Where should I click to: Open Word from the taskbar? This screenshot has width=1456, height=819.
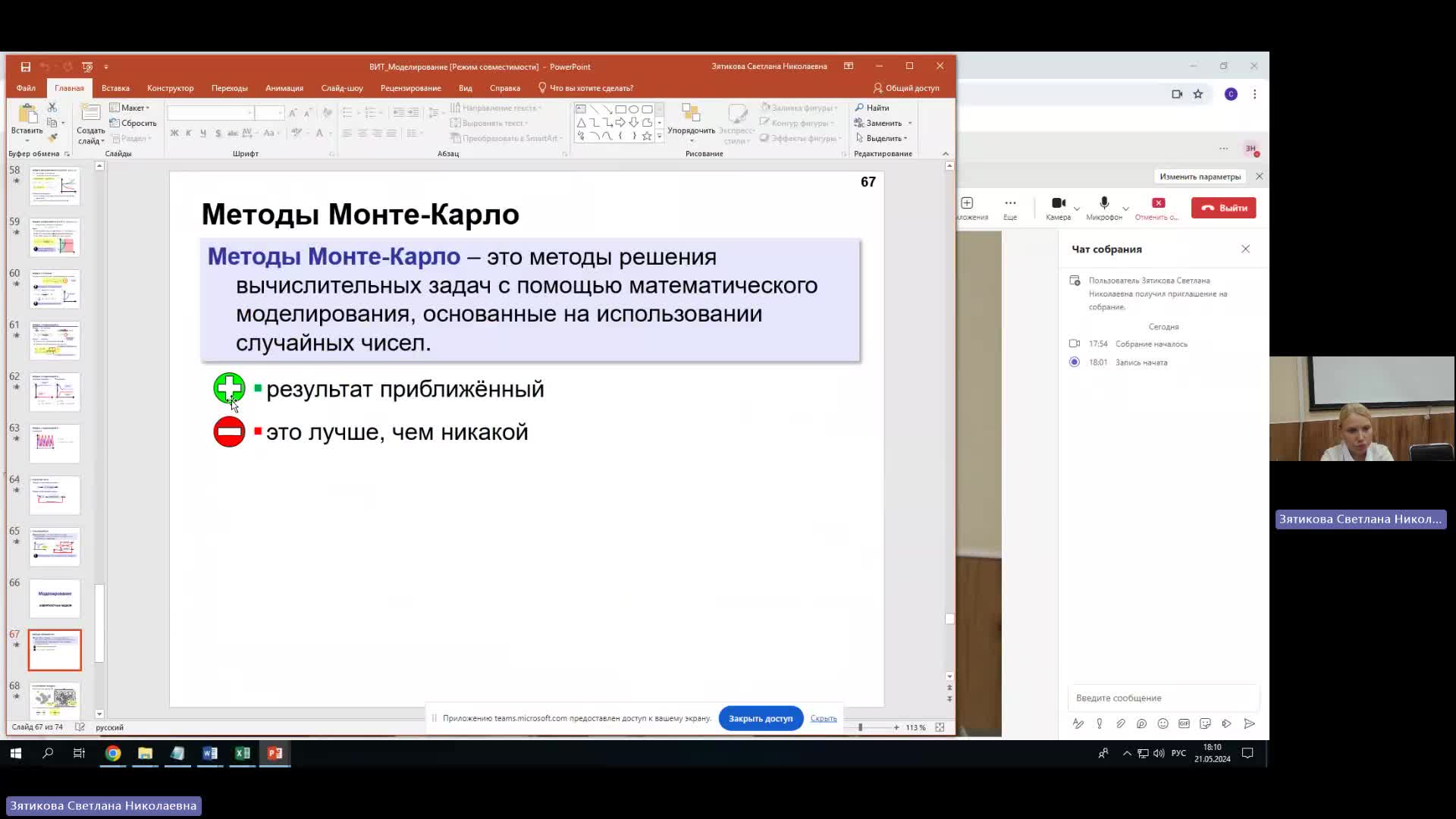pos(210,753)
